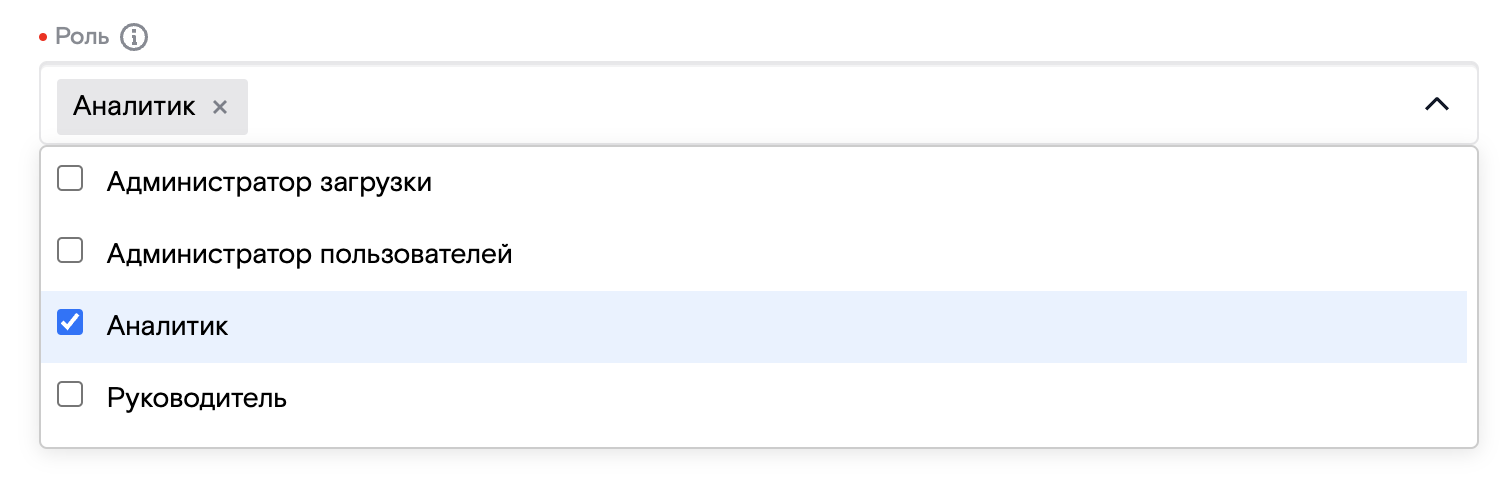Click the Аналитик chip label in the field
Screen dimensions: 1512x492
[134, 107]
